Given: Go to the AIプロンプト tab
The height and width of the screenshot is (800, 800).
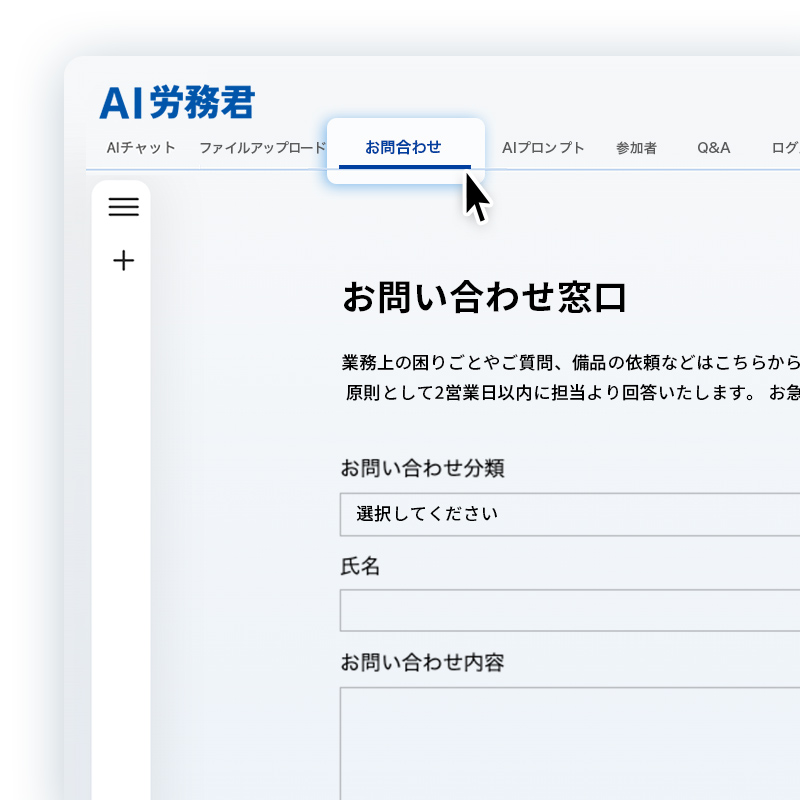Looking at the screenshot, I should pyautogui.click(x=543, y=148).
